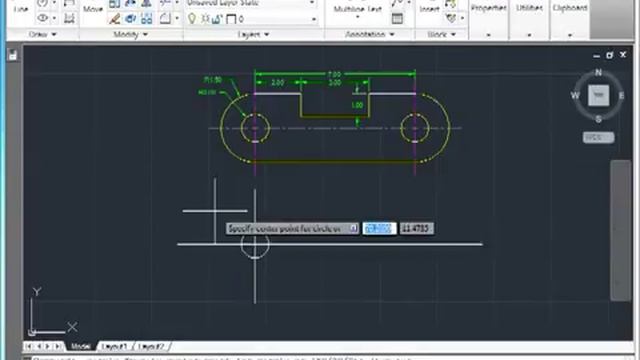Image resolution: width=640 pixels, height=360 pixels.
Task: Open the dynamic prompt options arrow
Action: pos(353,229)
